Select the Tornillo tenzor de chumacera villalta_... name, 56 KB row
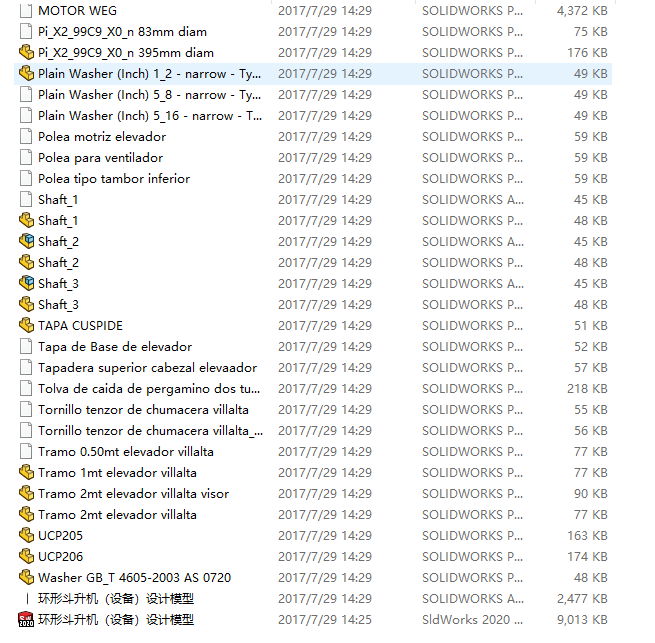This screenshot has height=643, width=655. tap(150, 431)
